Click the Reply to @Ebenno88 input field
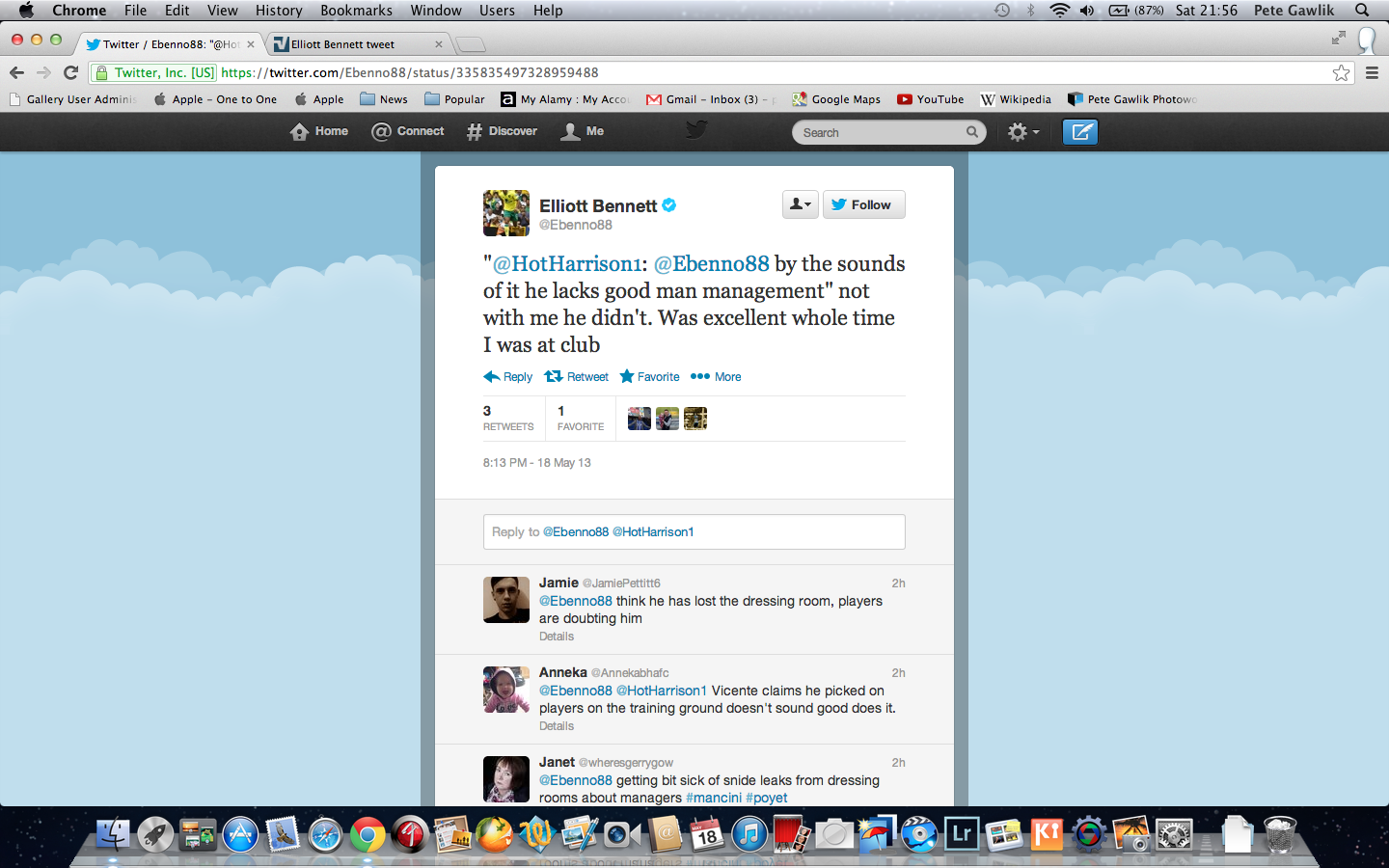Image resolution: width=1389 pixels, height=868 pixels. pos(694,531)
